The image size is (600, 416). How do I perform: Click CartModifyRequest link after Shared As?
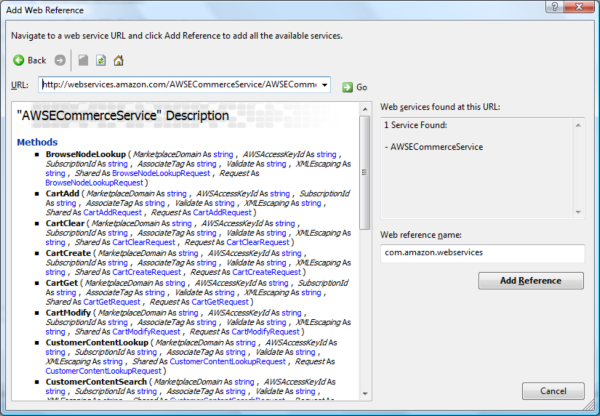[x=146, y=332]
